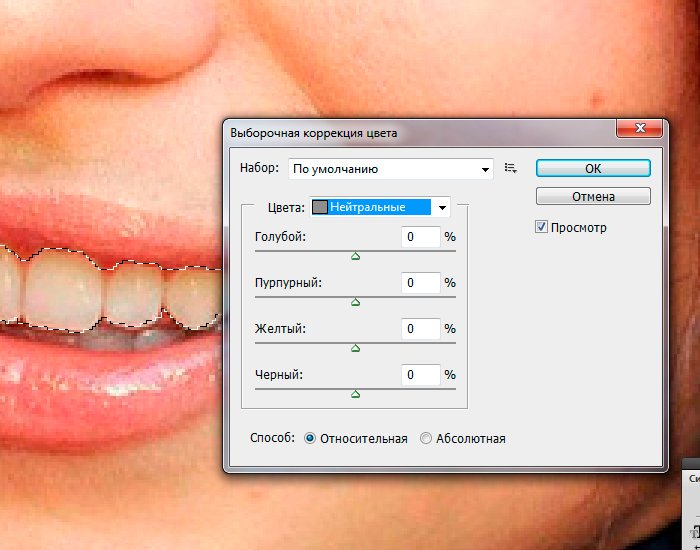700x550 pixels.
Task: Click the Черный slider handle
Action: click(x=355, y=394)
